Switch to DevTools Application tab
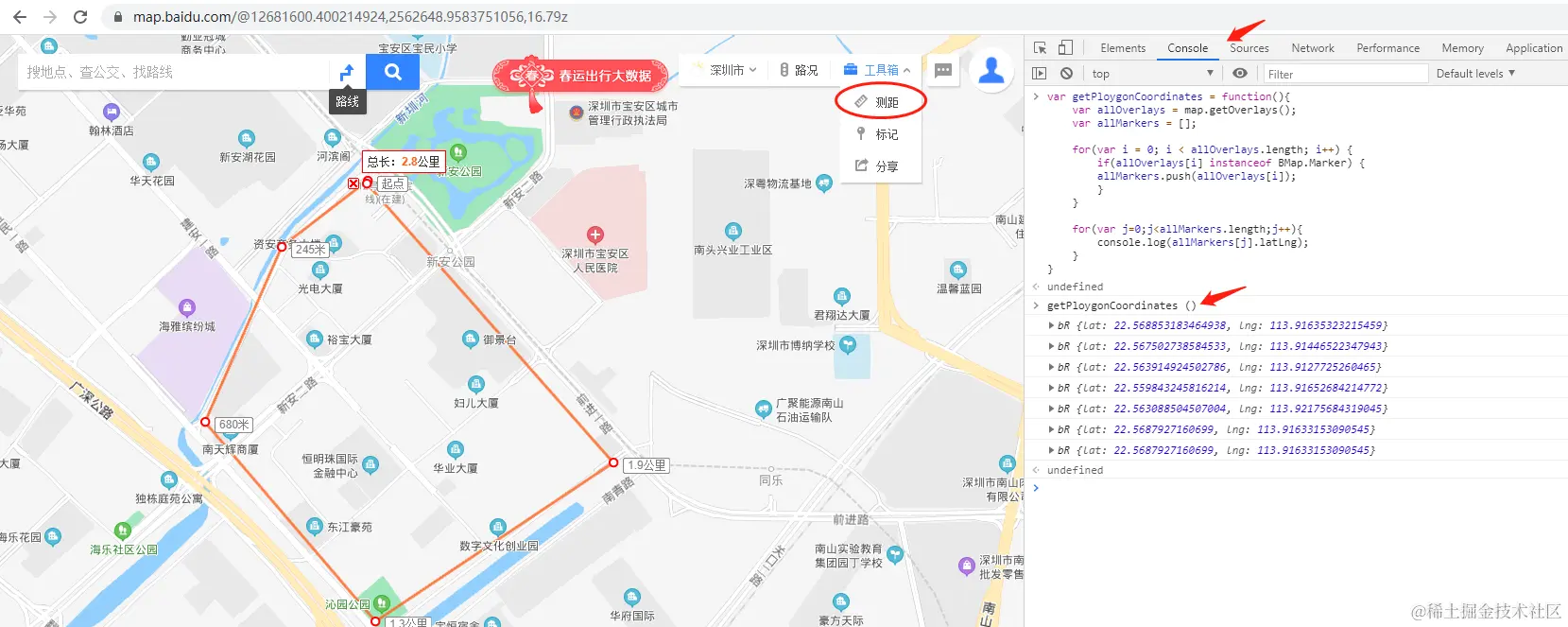Image resolution: width=1568 pixels, height=627 pixels. click(1533, 48)
